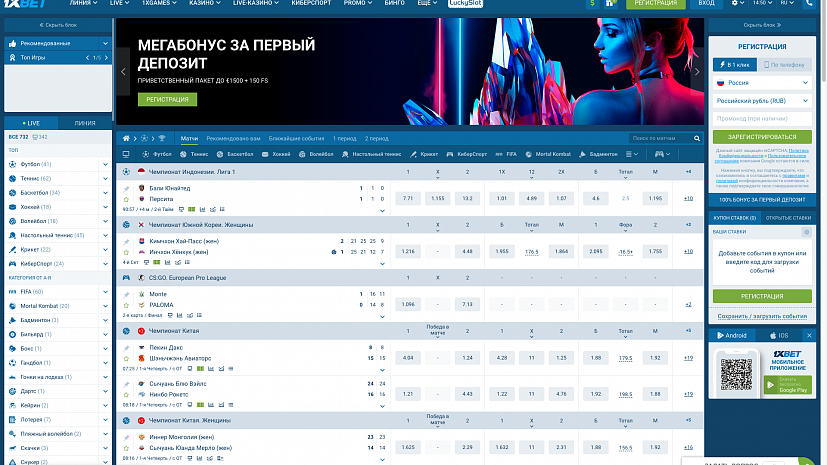Open bet slip settings gear icon

click(x=805, y=231)
